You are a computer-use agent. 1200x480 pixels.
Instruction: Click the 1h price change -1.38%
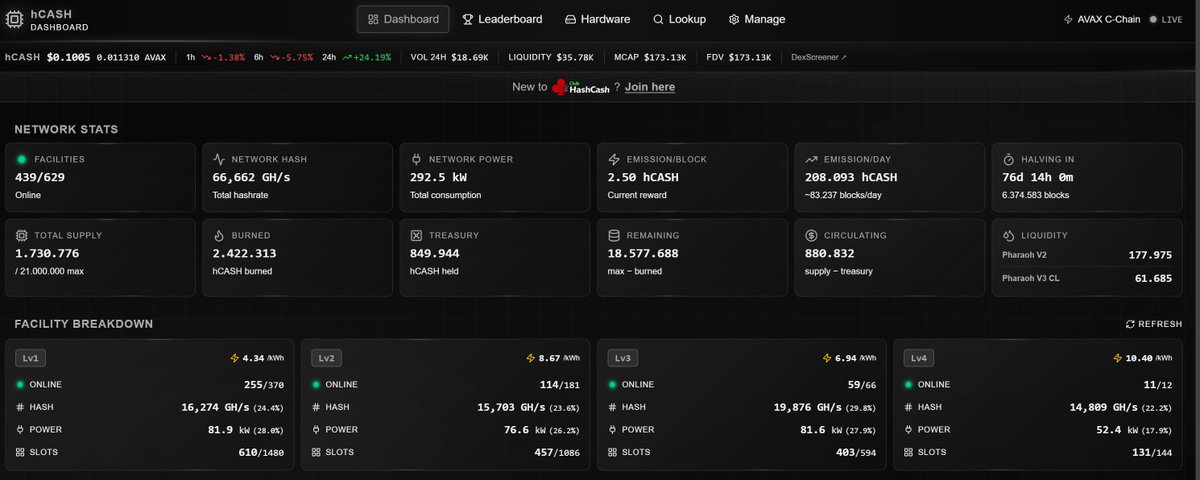click(x=222, y=57)
